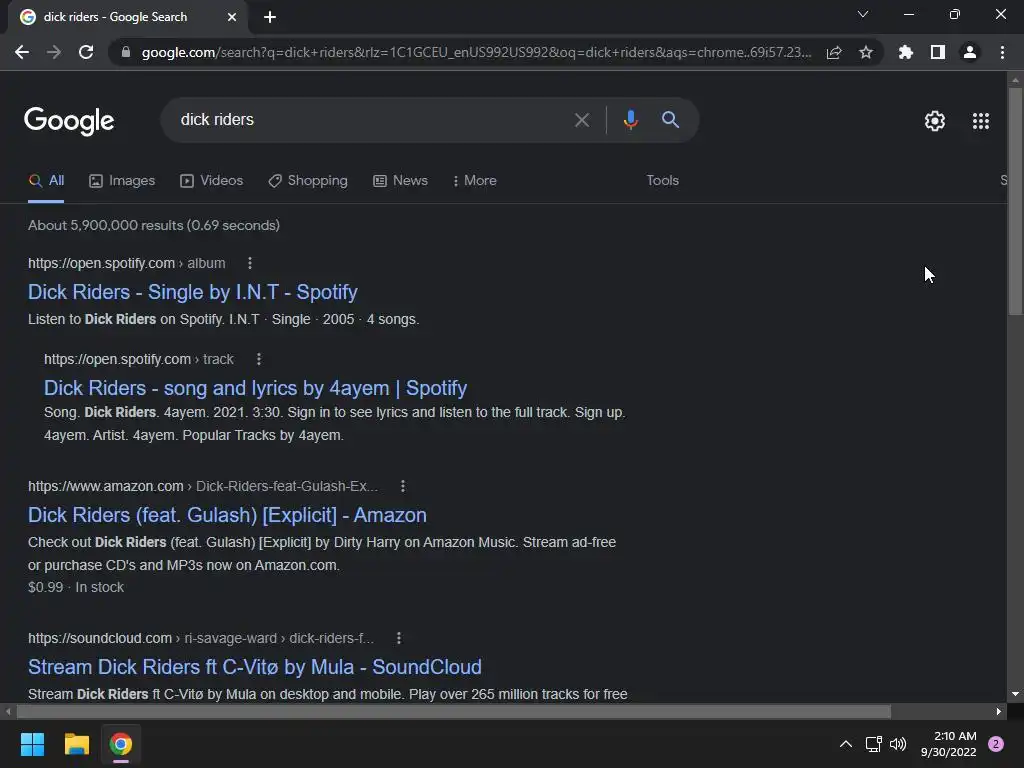Click the www.amazon.com URL breadcrumb
The image size is (1024, 768).
(202, 486)
